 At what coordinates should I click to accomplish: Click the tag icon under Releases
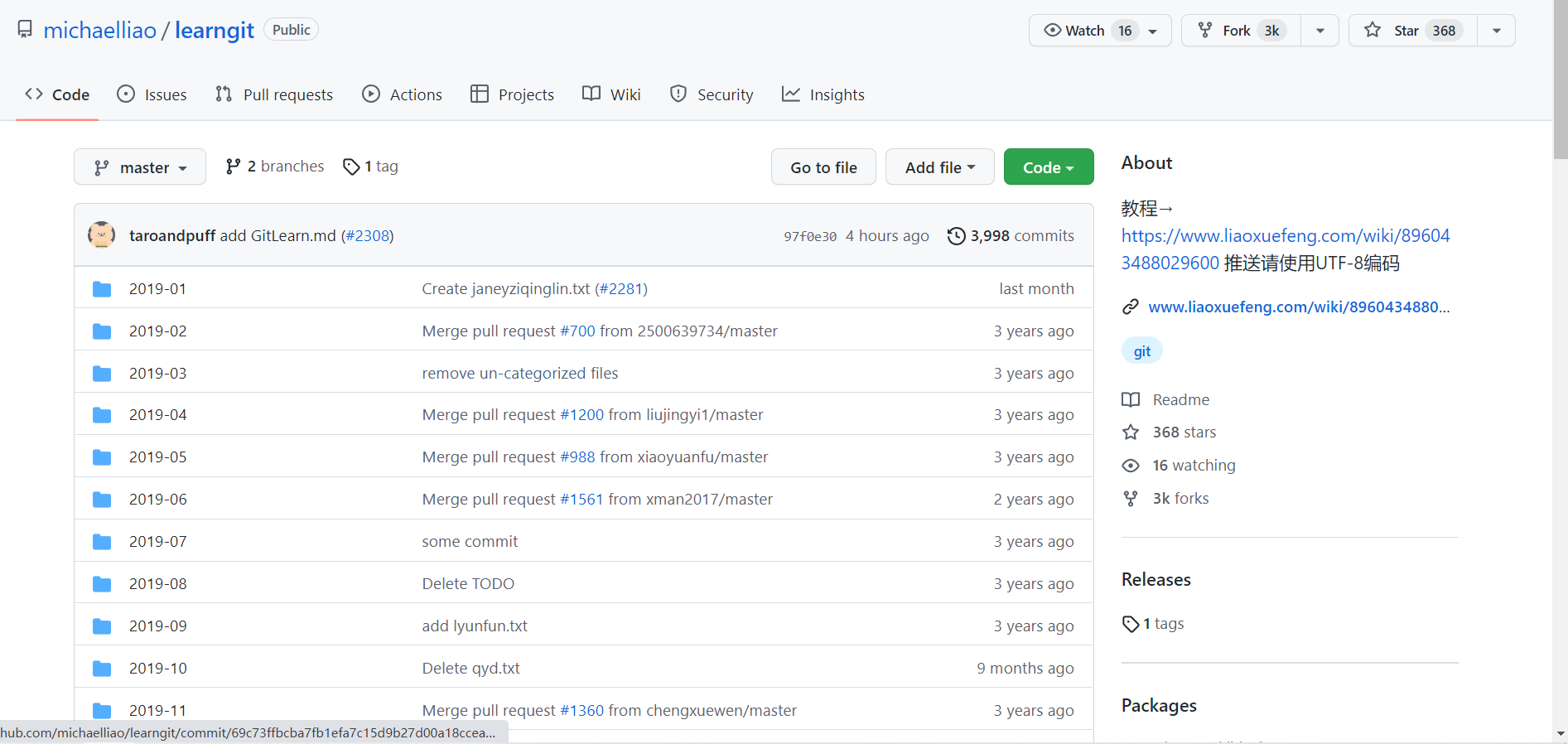point(1131,624)
